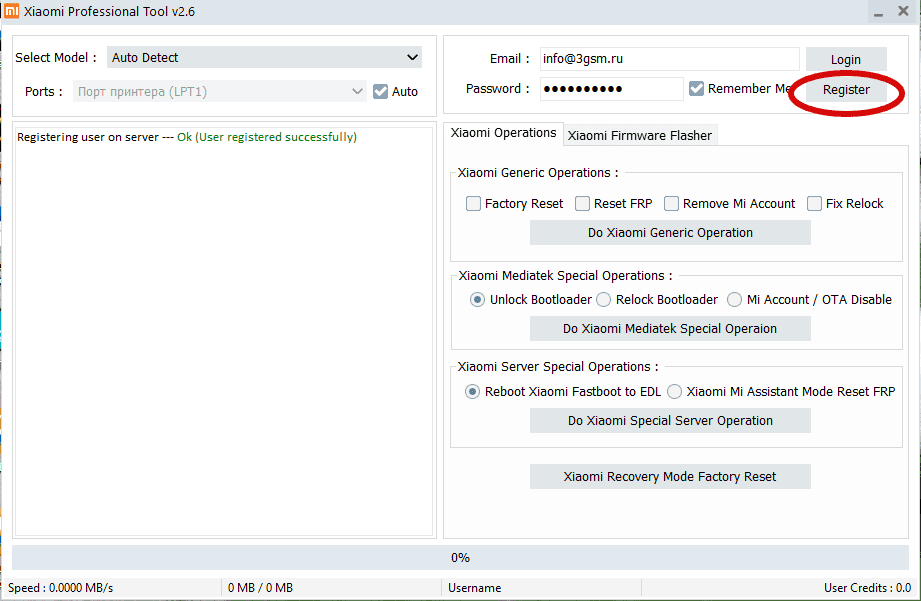The width and height of the screenshot is (921, 601).
Task: Enable the Fix Relock checkbox
Action: point(814,204)
